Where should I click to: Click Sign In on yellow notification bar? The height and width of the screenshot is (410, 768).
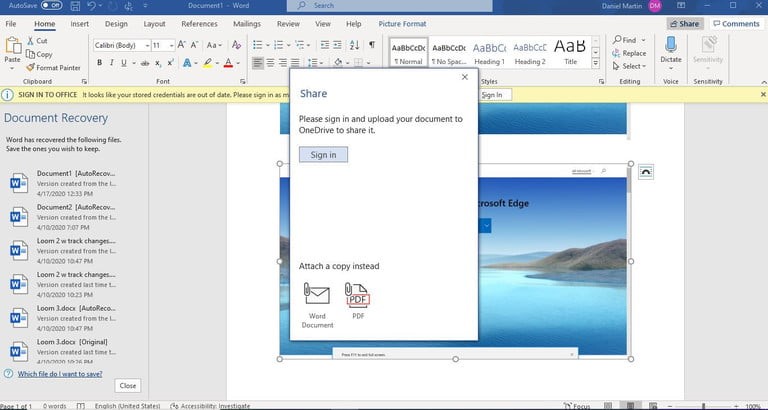[492, 95]
